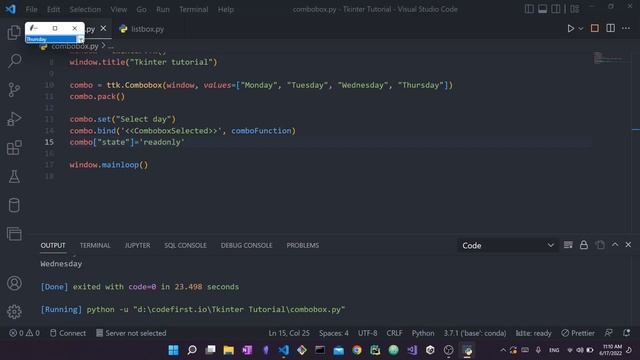640x360 pixels.
Task: Open the Explorer view in activity bar
Action: (14, 32)
